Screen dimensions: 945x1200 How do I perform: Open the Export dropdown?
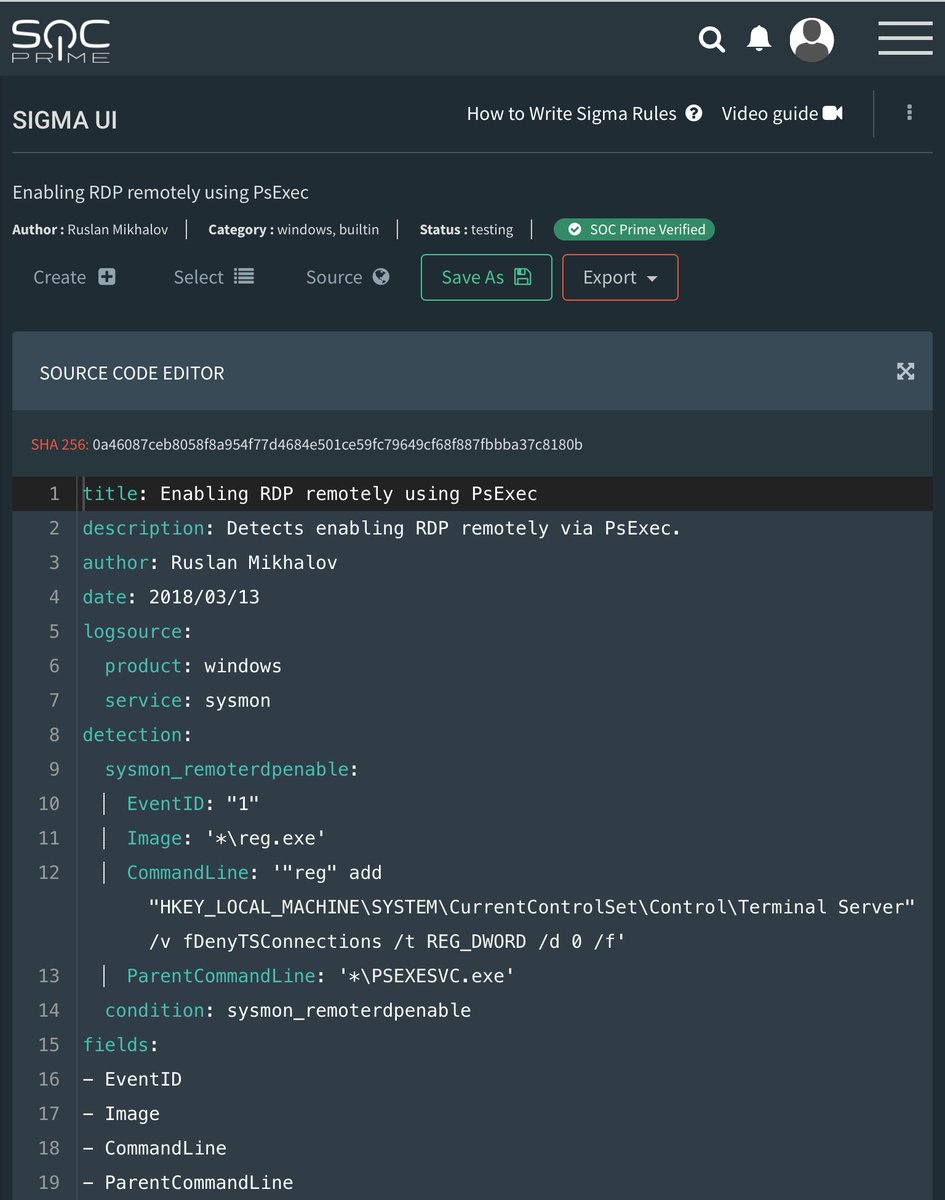click(620, 277)
